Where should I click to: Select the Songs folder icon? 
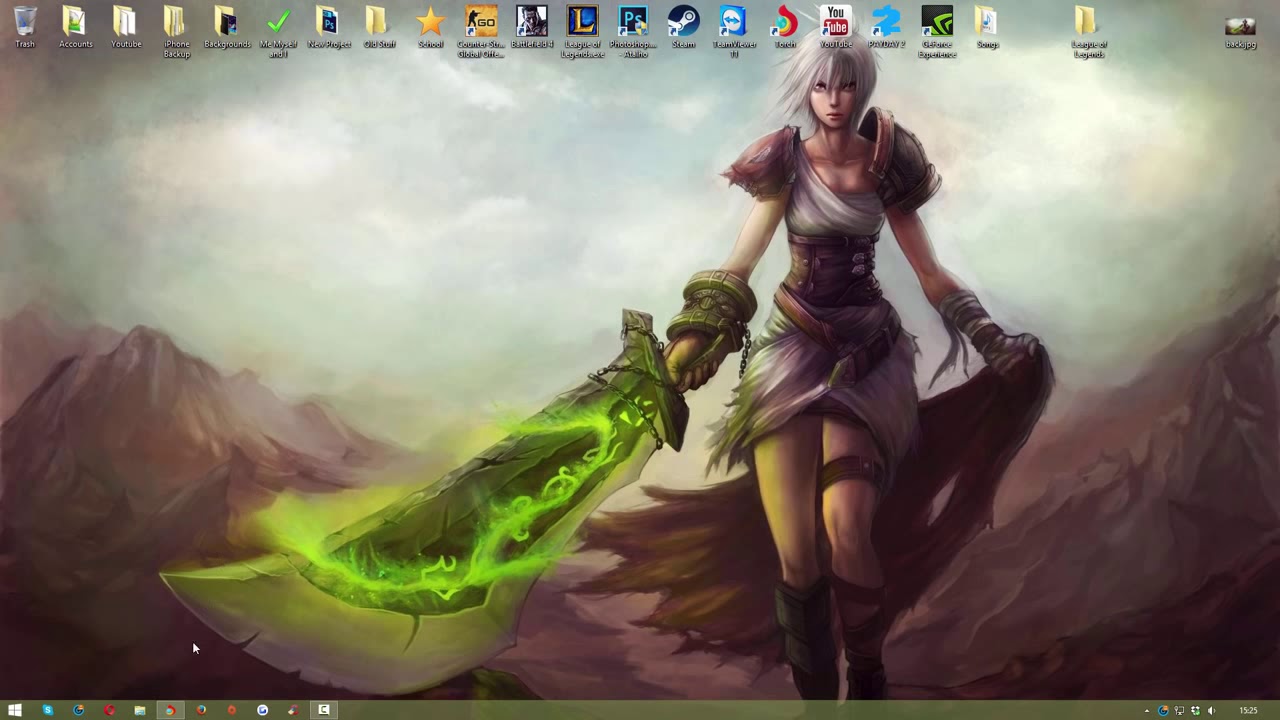tap(987, 27)
